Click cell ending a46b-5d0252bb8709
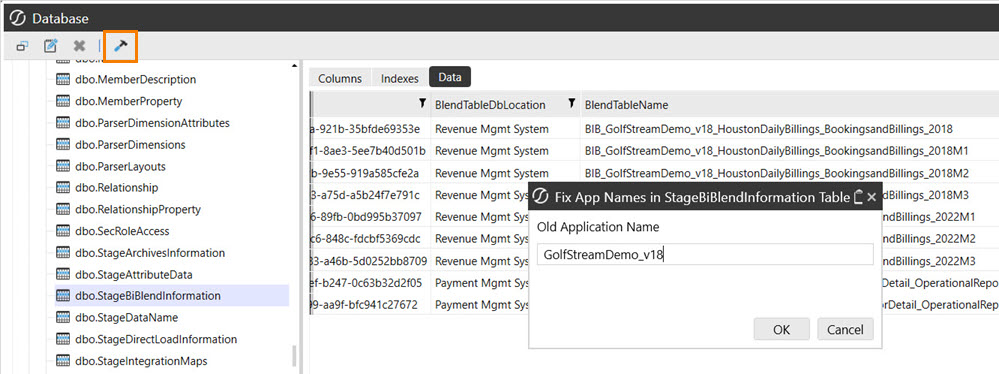 tap(370, 261)
